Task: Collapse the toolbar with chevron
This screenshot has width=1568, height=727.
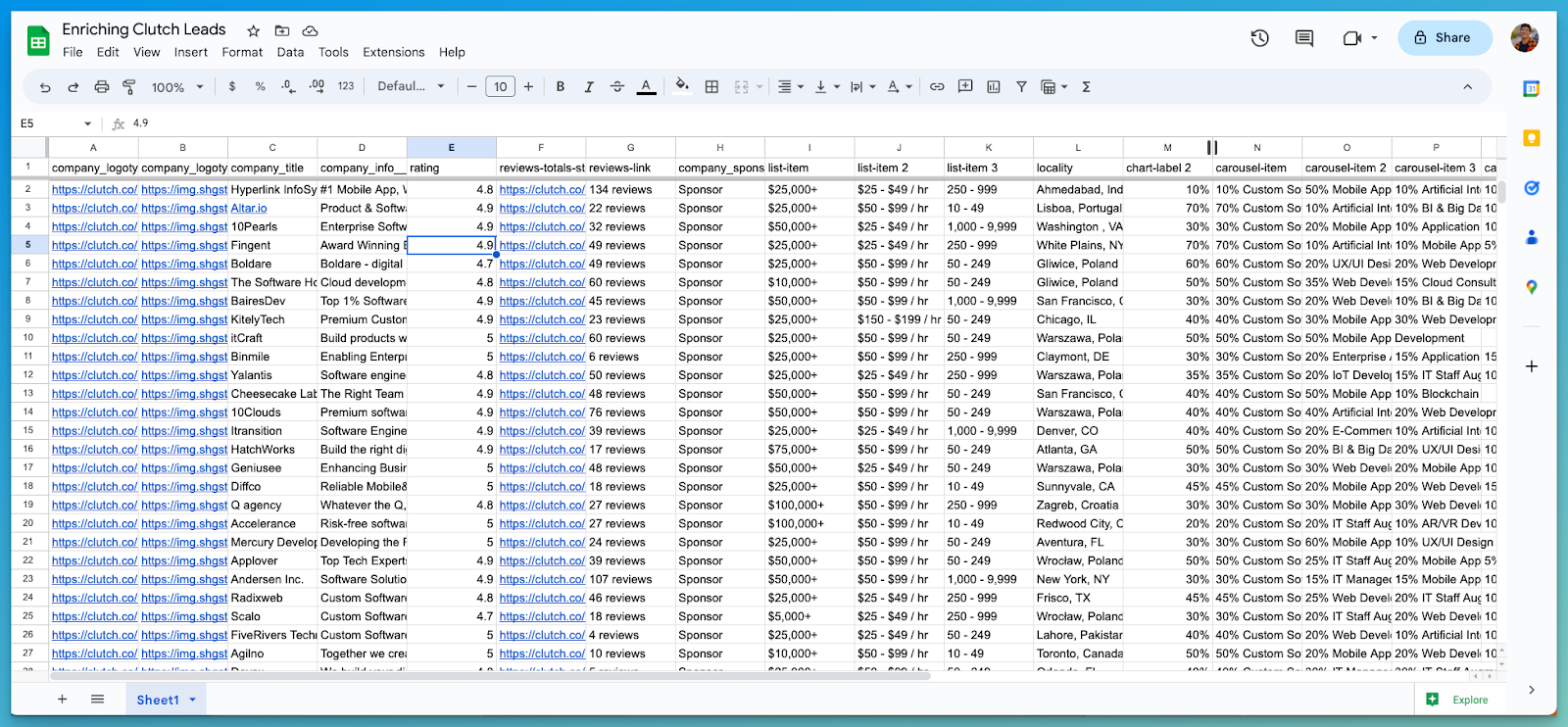Action: [x=1467, y=87]
